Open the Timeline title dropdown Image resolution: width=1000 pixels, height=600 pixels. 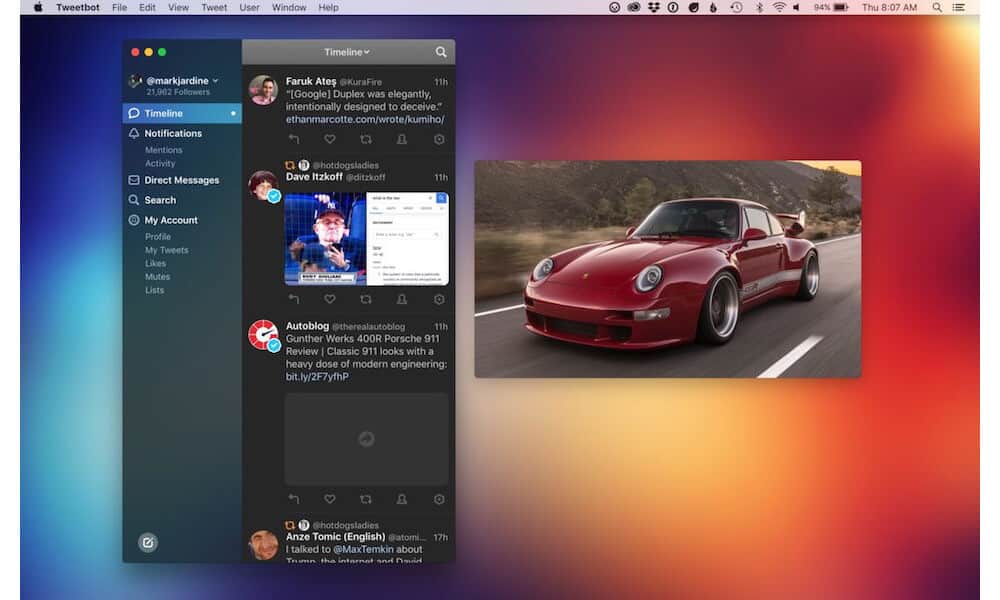point(346,52)
